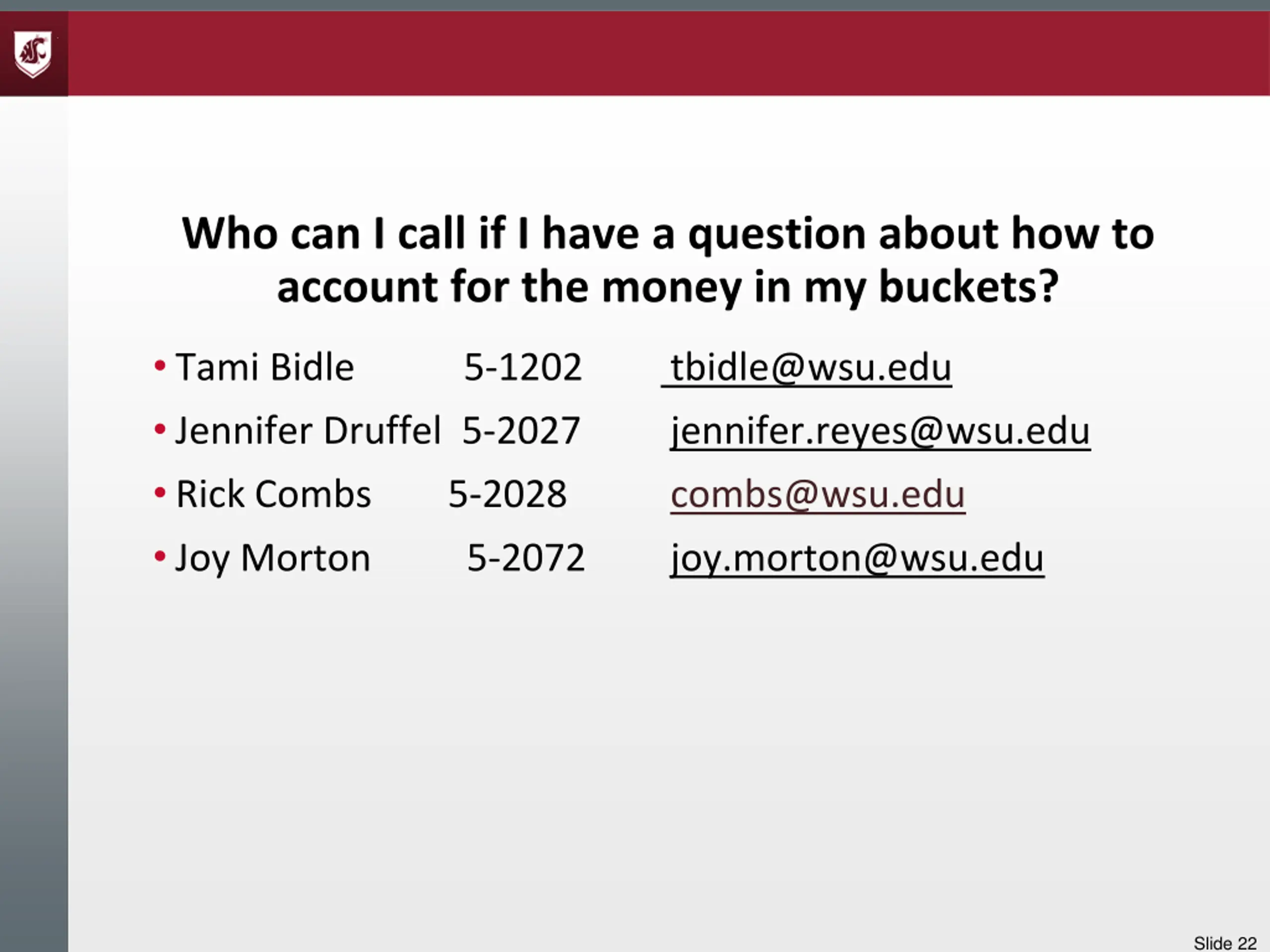Click the WSU Cougar shield logo

33,54
